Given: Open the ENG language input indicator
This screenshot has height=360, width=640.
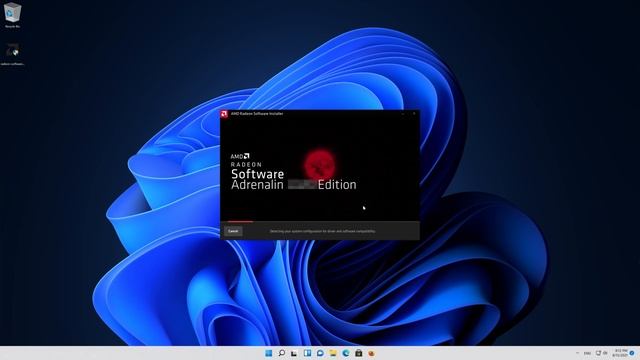Looking at the screenshot, I should point(587,353).
